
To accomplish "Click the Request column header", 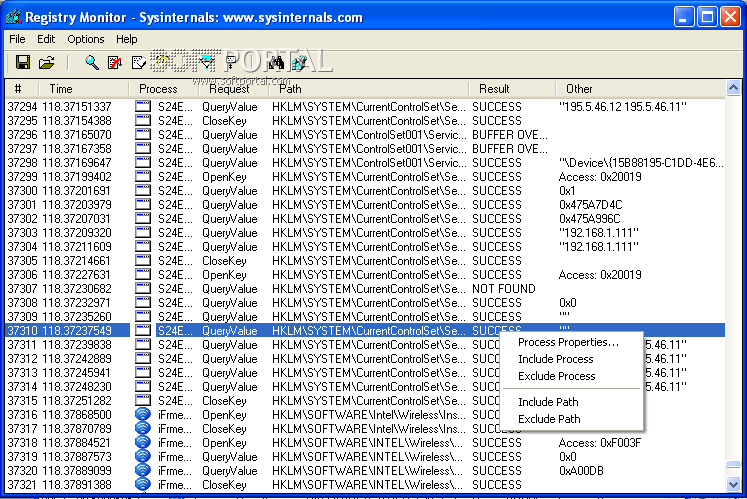I will [233, 89].
